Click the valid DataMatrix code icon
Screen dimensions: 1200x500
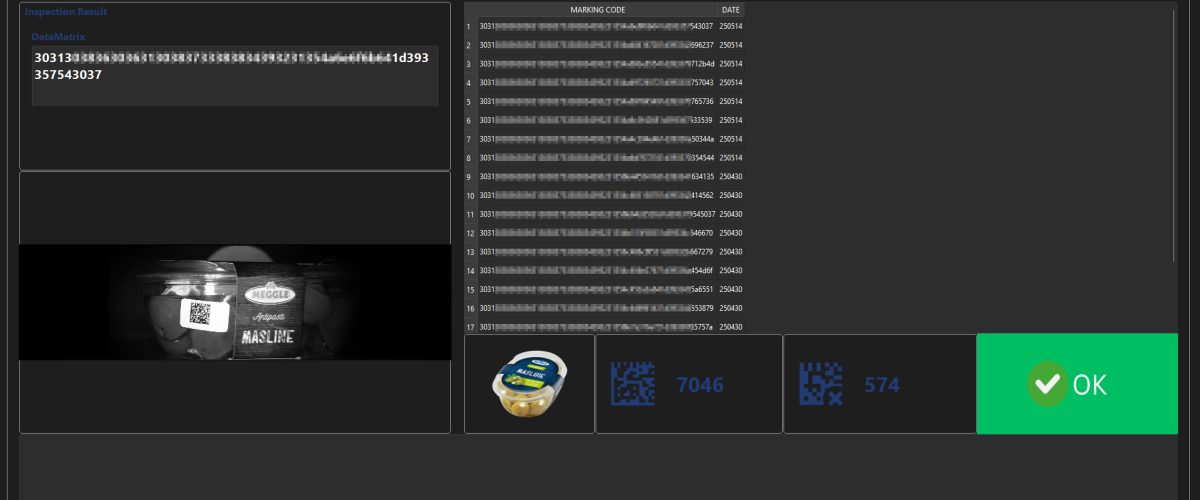[632, 385]
